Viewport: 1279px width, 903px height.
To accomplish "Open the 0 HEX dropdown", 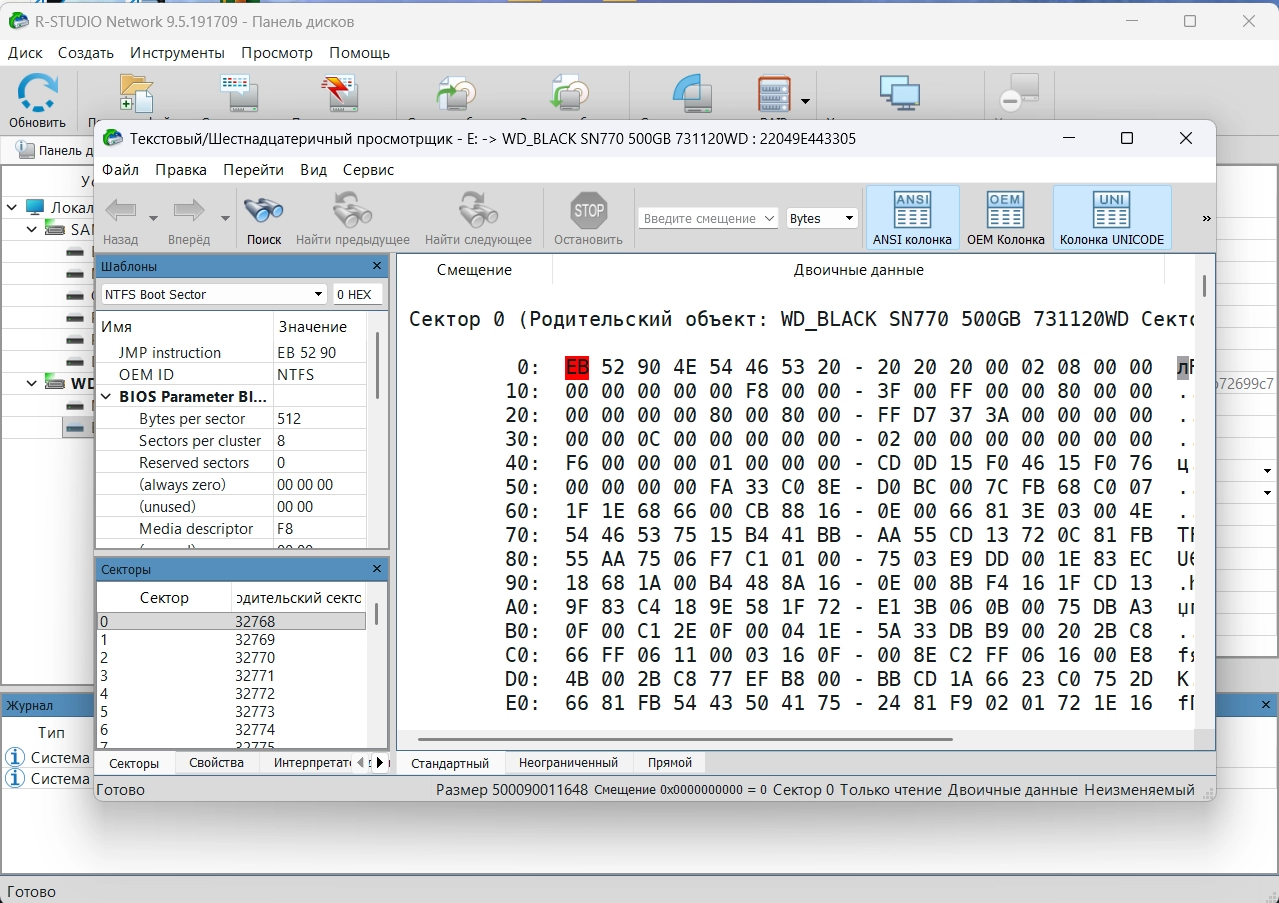I will 357,294.
